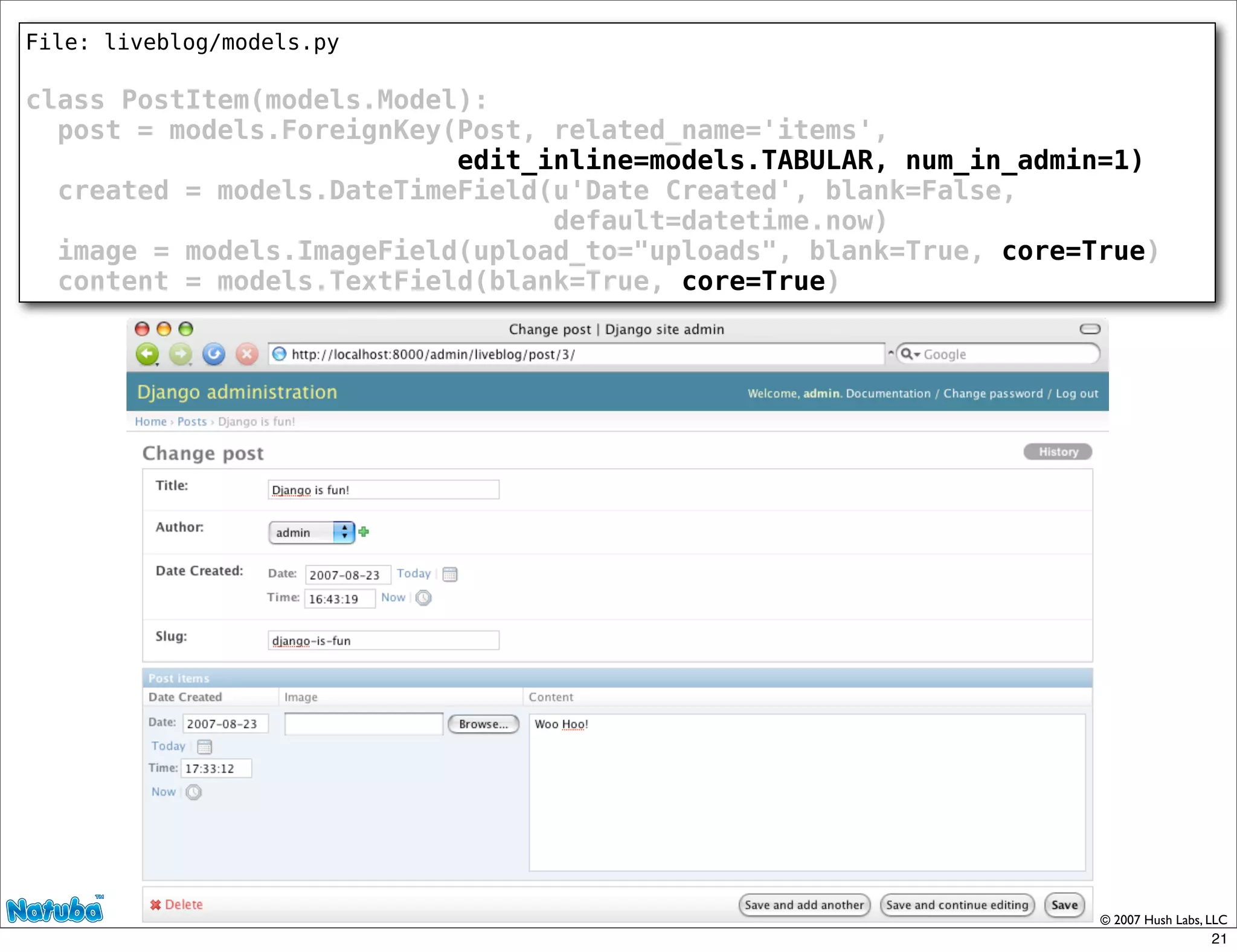Click the Content column header

[x=551, y=696]
